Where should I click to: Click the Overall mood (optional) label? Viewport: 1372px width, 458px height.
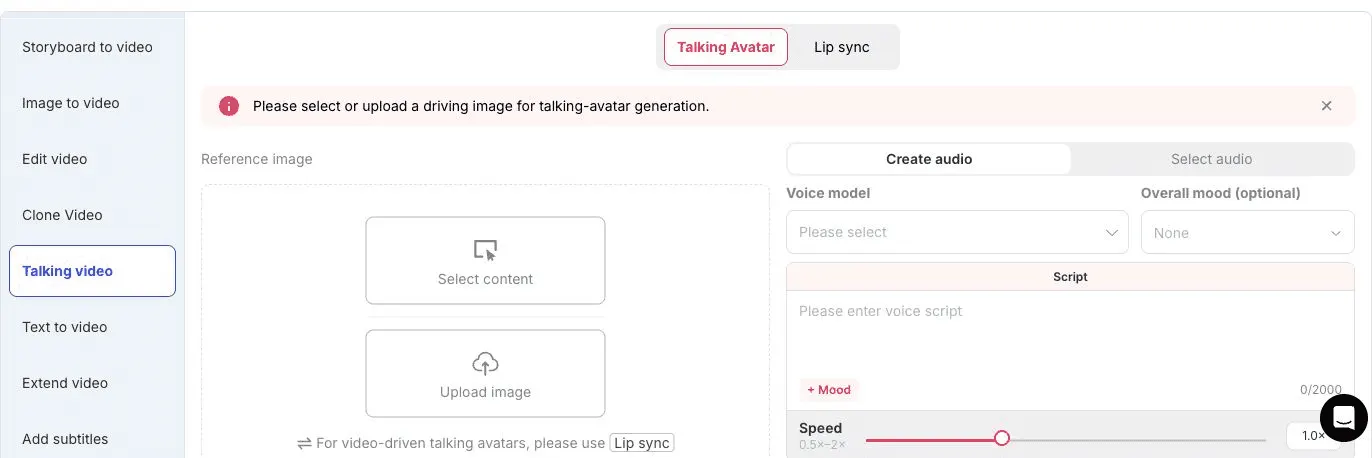tap(1221, 193)
